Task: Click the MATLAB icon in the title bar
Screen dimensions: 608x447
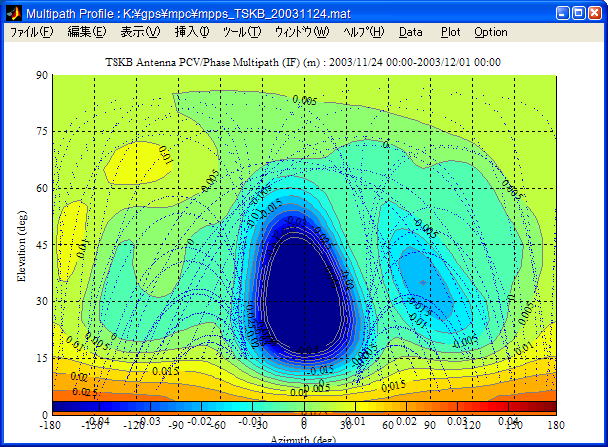Action: pyautogui.click(x=13, y=13)
